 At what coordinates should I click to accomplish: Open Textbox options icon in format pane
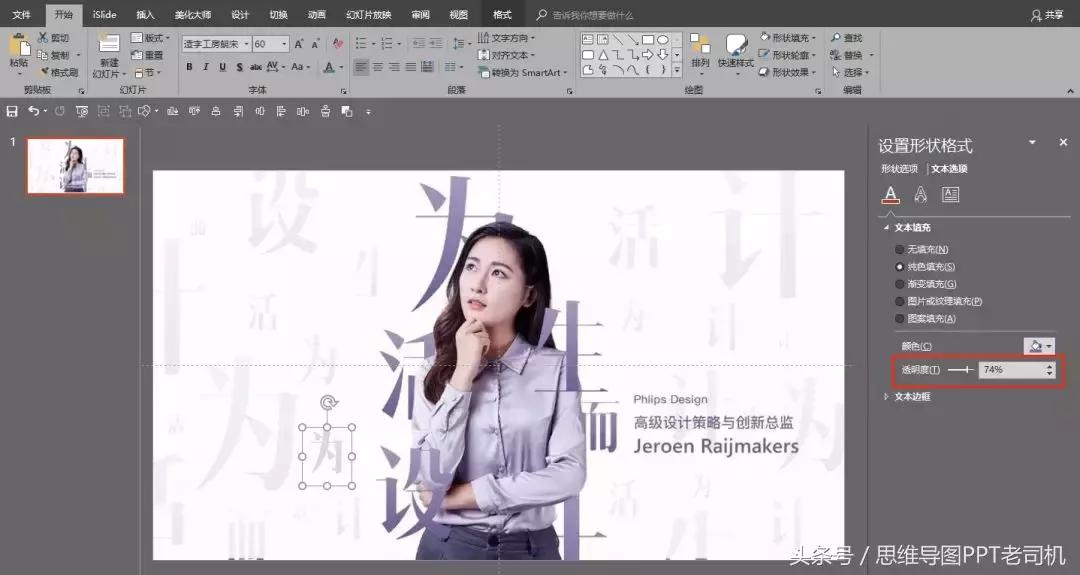pos(951,195)
